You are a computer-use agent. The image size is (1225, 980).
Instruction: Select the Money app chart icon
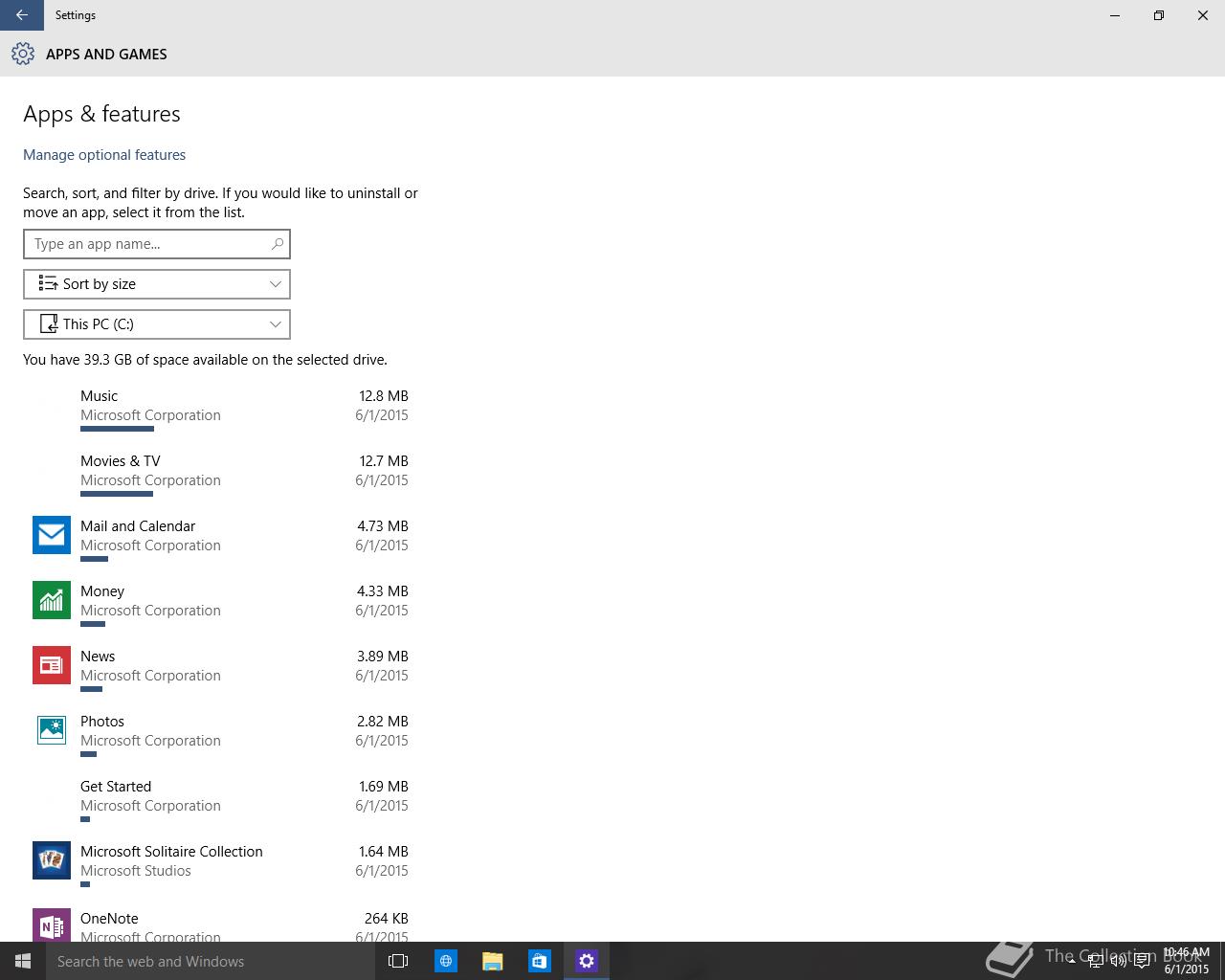point(52,600)
